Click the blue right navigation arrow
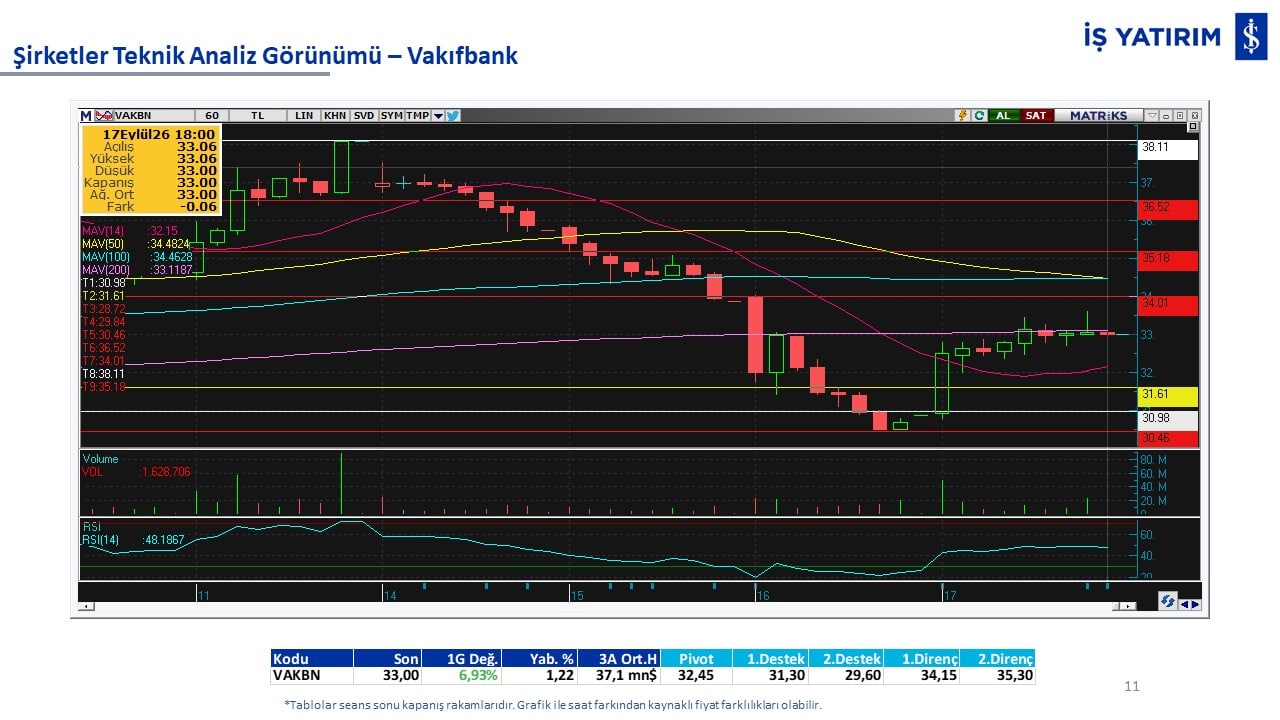This screenshot has width=1280, height=720. (1196, 604)
